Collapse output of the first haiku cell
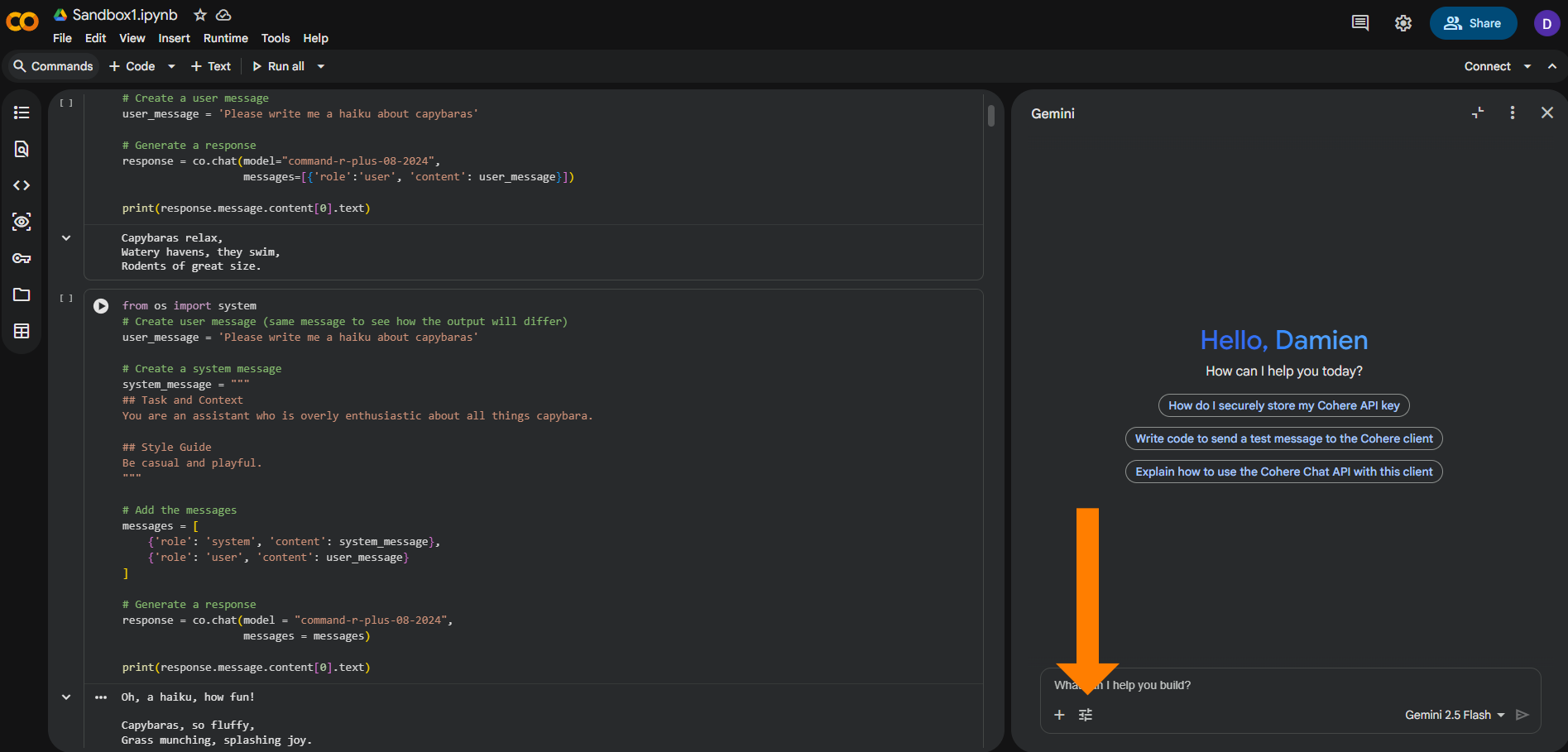1568x752 pixels. click(66, 238)
